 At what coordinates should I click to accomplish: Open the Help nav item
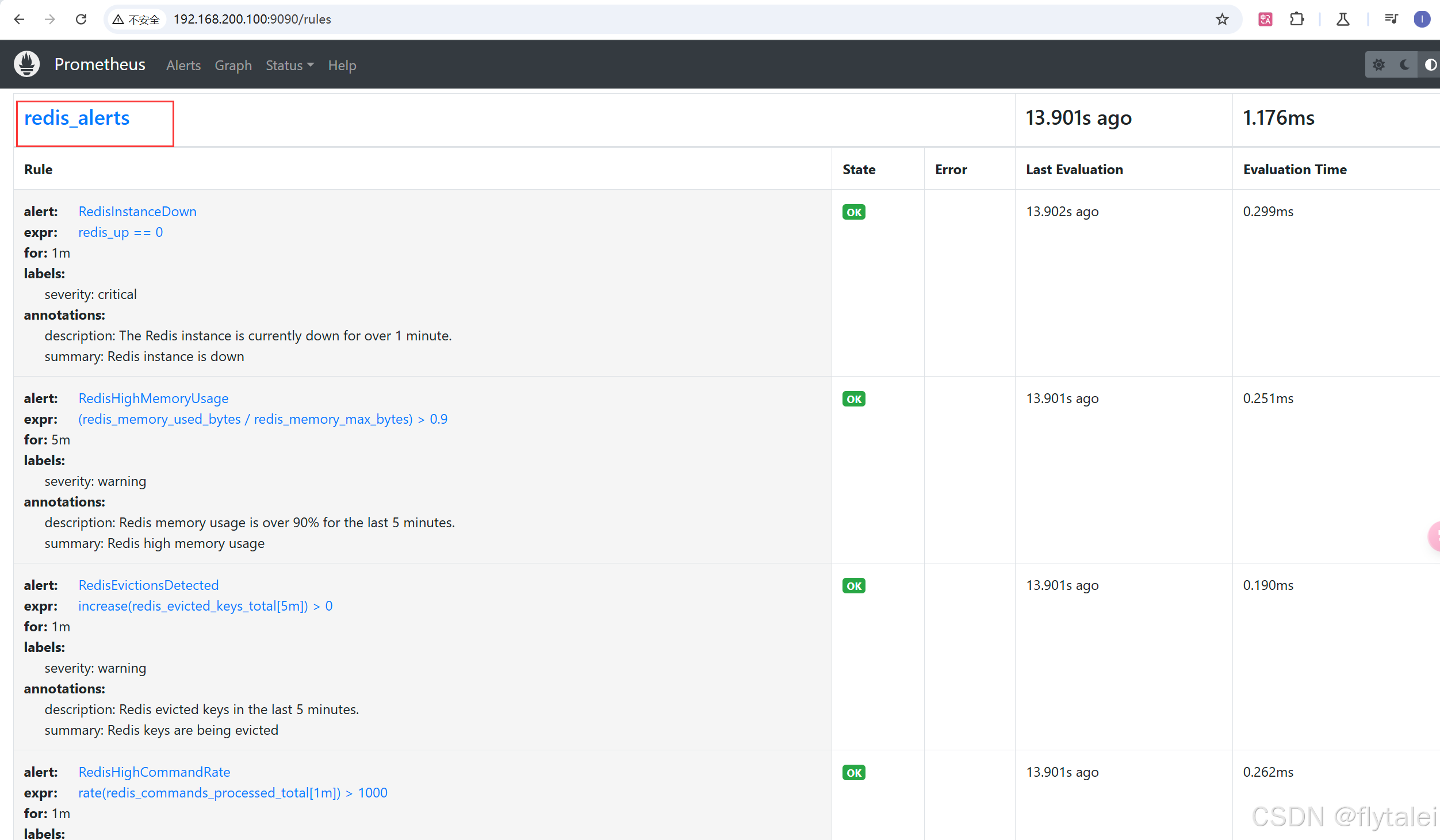click(x=342, y=66)
